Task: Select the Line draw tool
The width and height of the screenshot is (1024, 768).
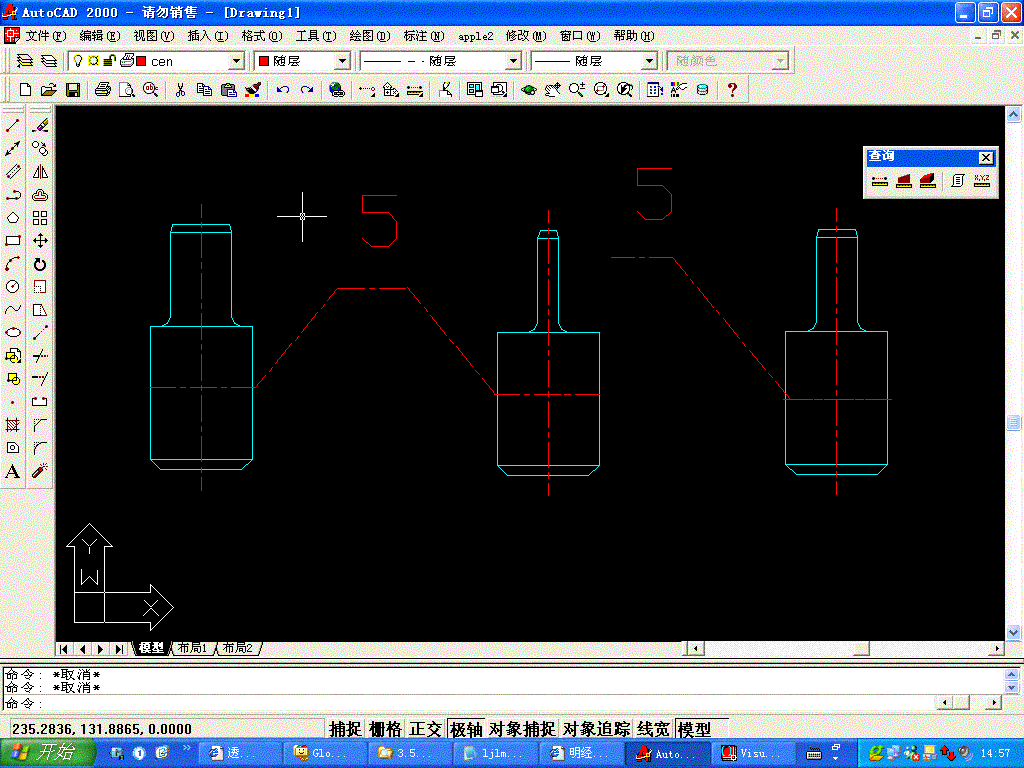Action: [13, 126]
